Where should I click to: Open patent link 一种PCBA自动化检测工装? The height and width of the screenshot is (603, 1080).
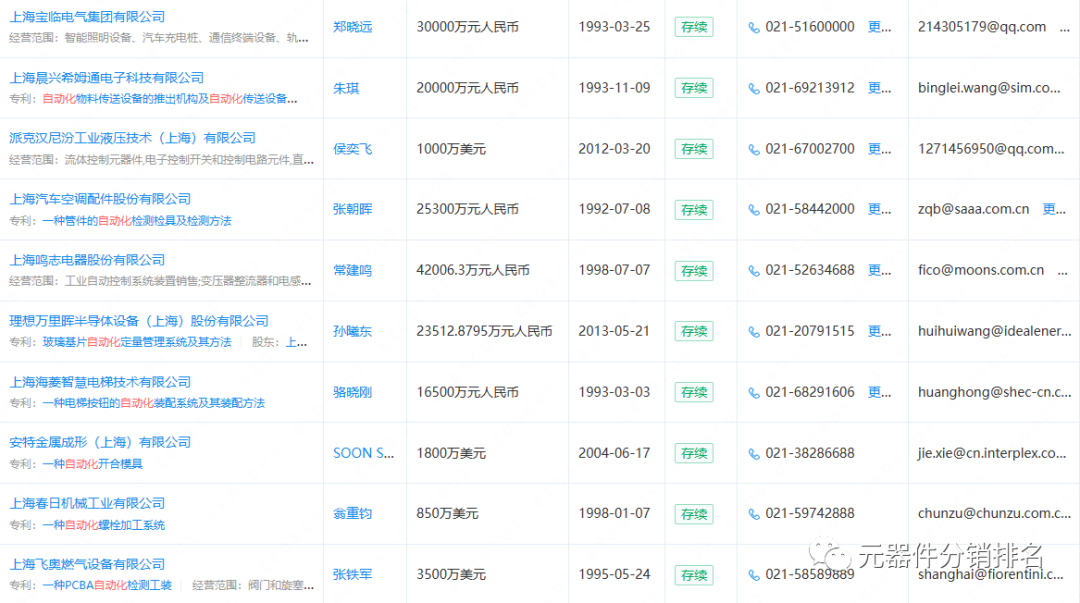pos(107,586)
